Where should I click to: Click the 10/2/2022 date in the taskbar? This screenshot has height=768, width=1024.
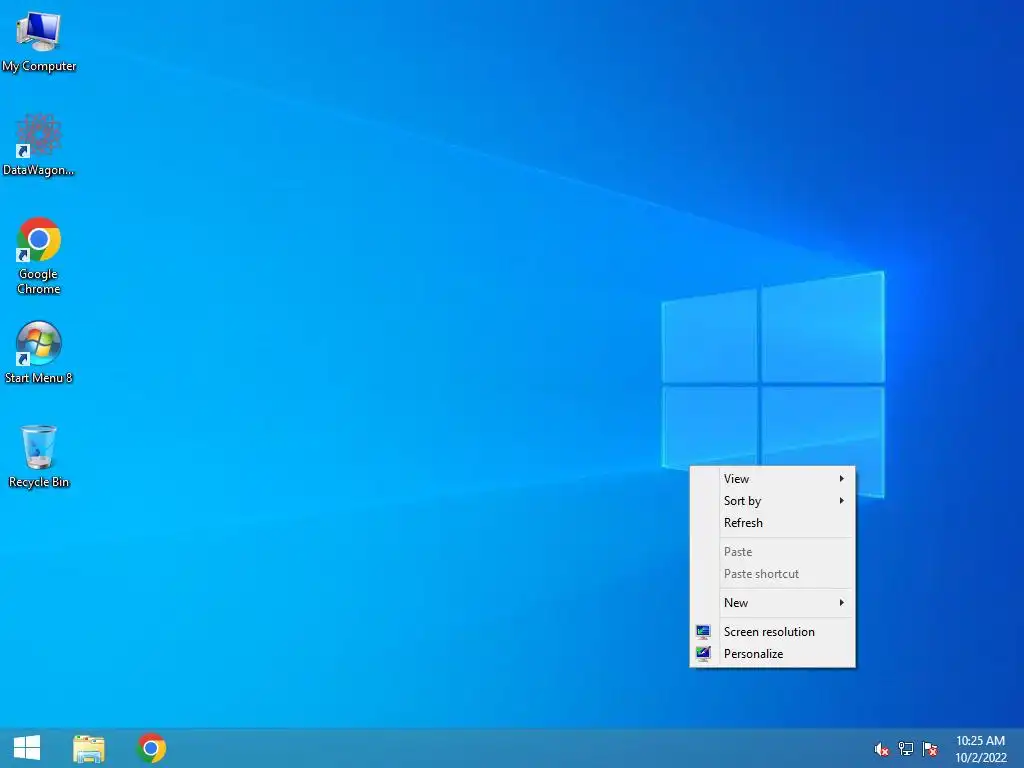click(x=981, y=758)
